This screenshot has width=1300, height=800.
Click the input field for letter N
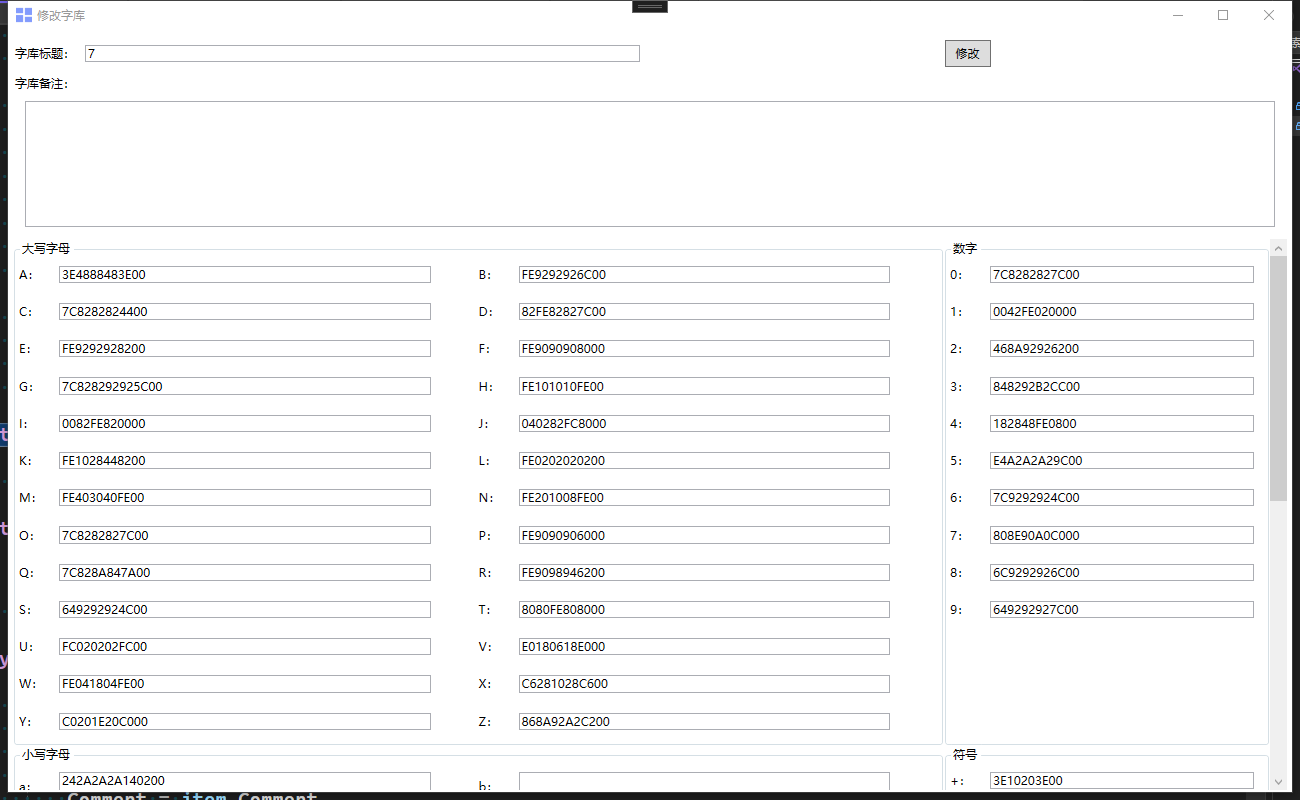(x=704, y=497)
